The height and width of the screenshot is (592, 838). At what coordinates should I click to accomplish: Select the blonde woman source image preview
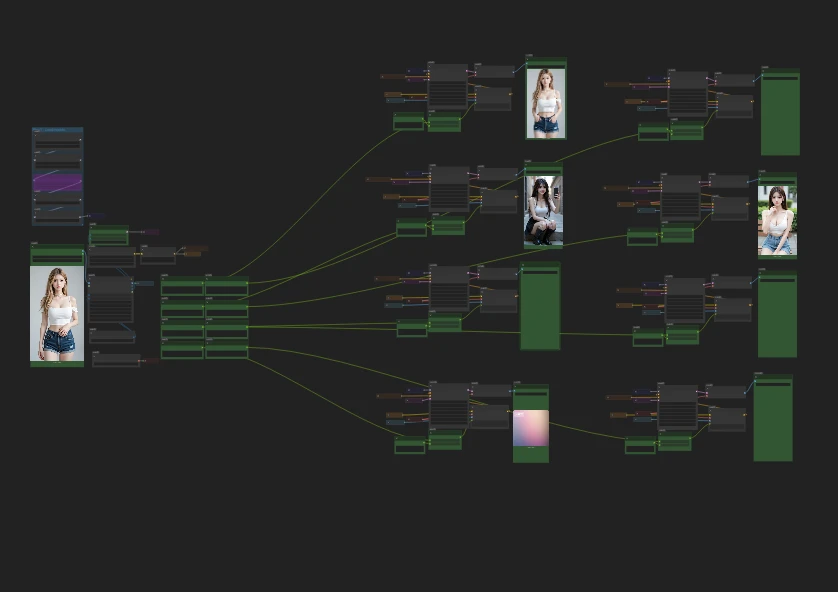click(57, 313)
